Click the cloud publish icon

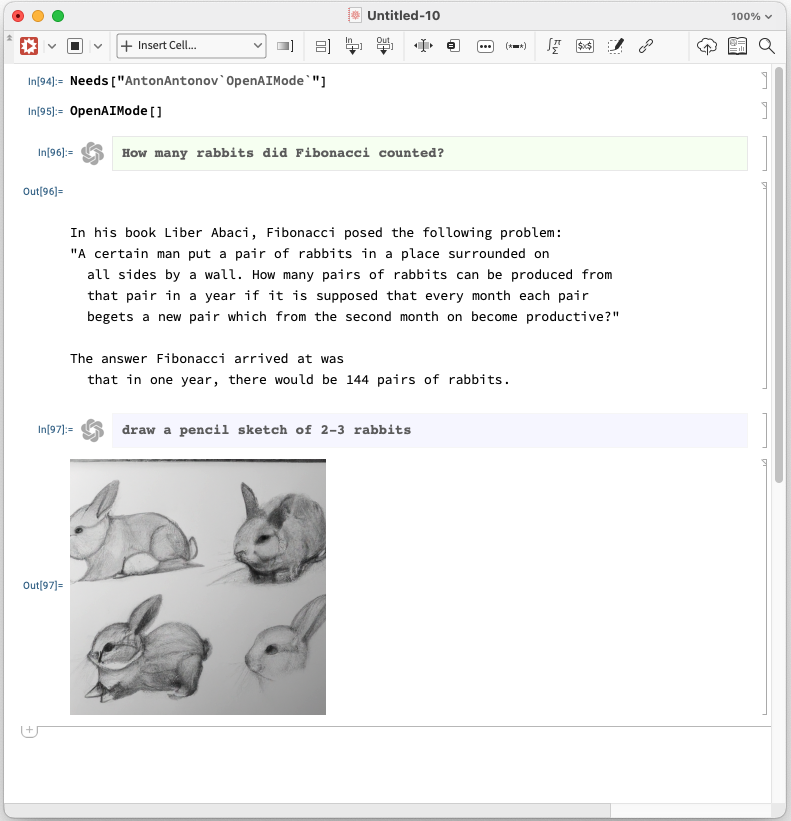point(707,46)
